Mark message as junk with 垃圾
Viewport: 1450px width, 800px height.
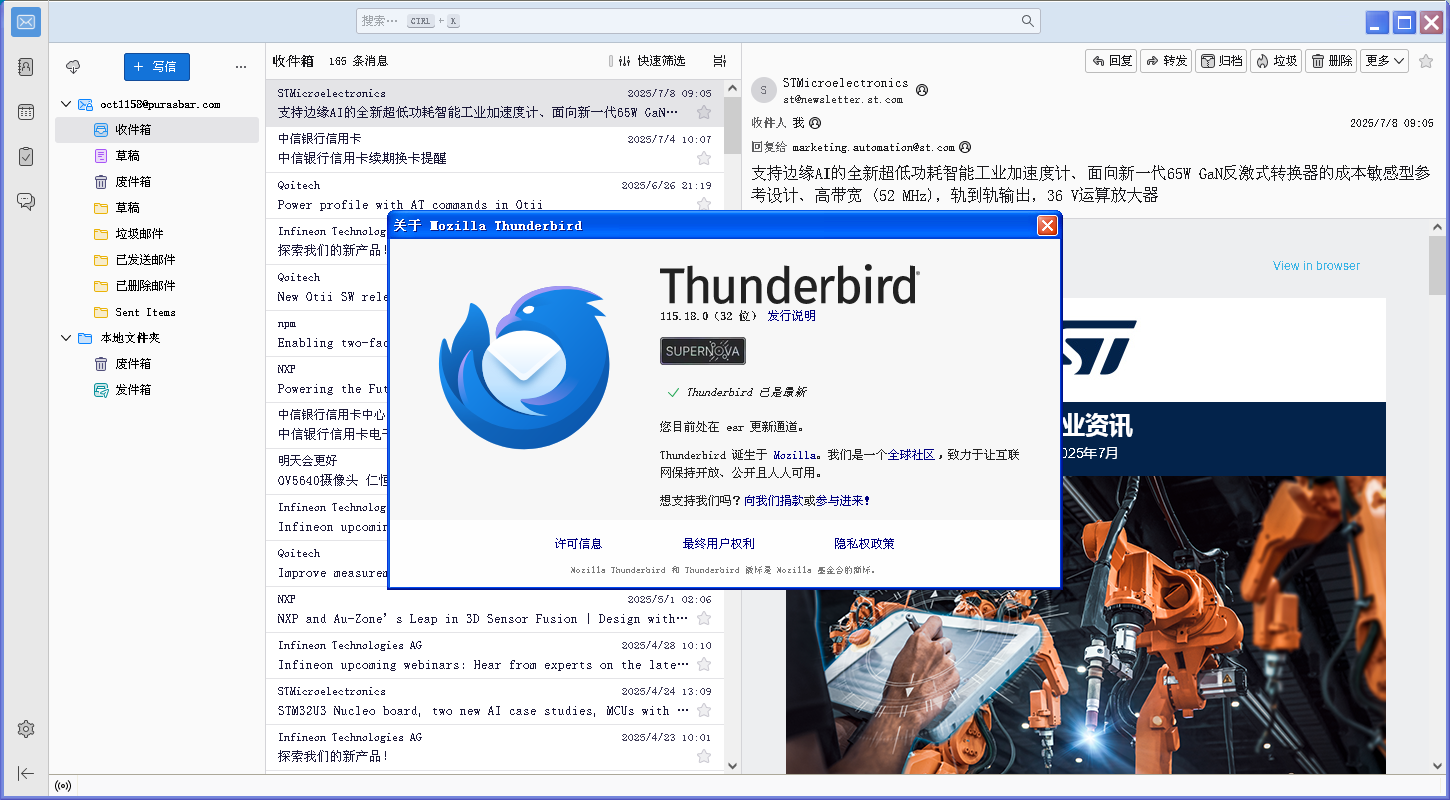(x=1276, y=61)
